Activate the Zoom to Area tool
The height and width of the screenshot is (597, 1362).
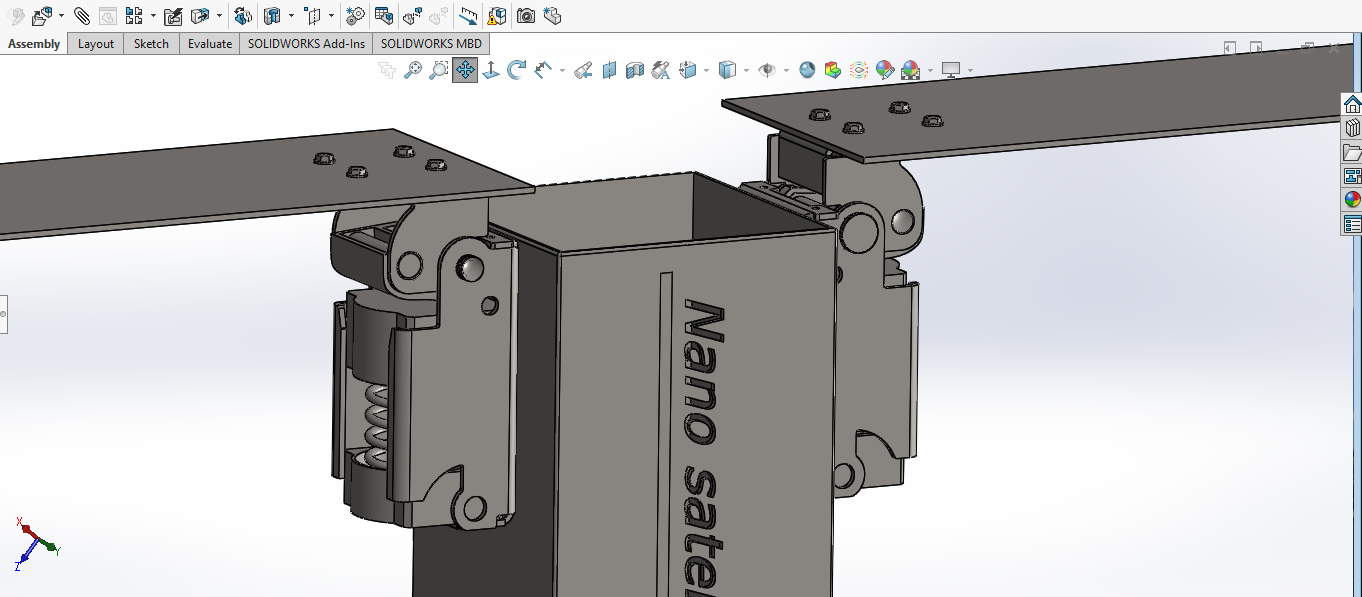tap(438, 70)
